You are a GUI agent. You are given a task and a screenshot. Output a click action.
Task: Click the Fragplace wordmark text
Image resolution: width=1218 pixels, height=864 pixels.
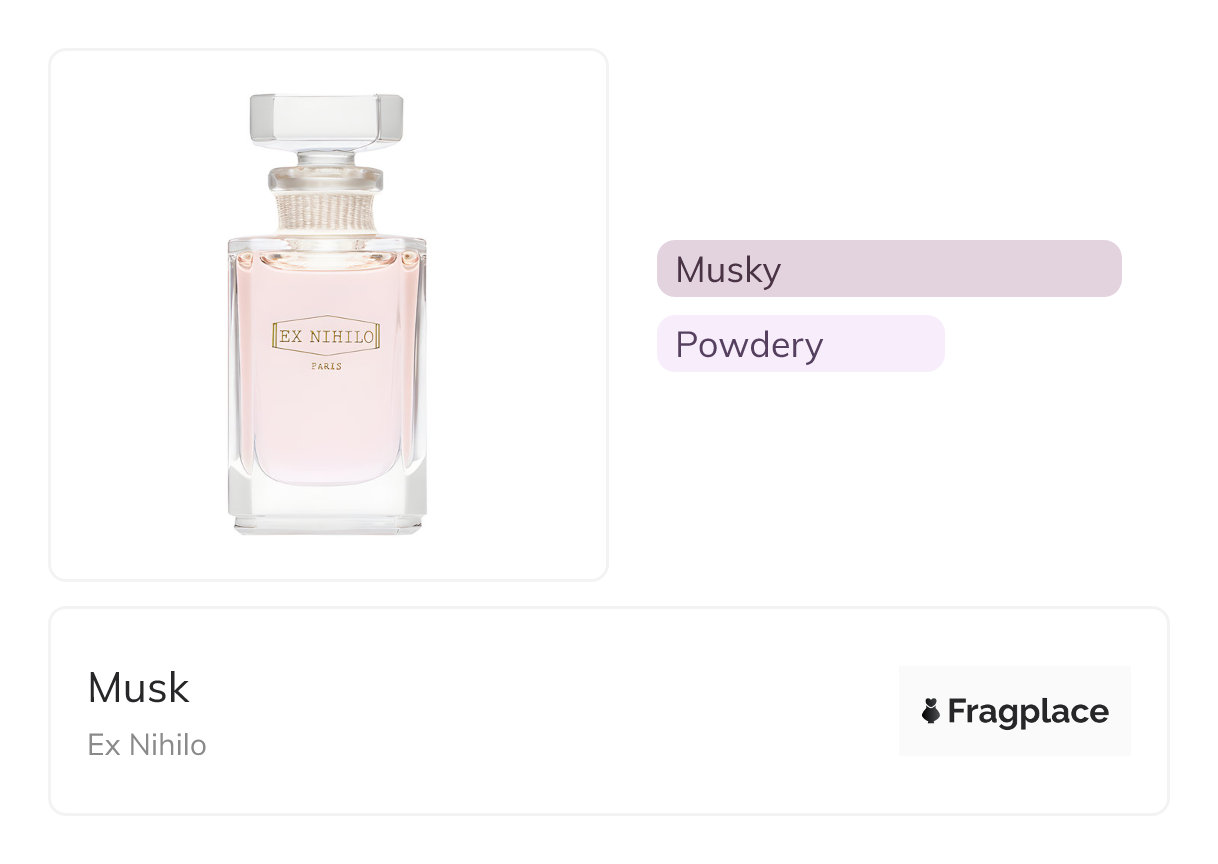point(1028,711)
